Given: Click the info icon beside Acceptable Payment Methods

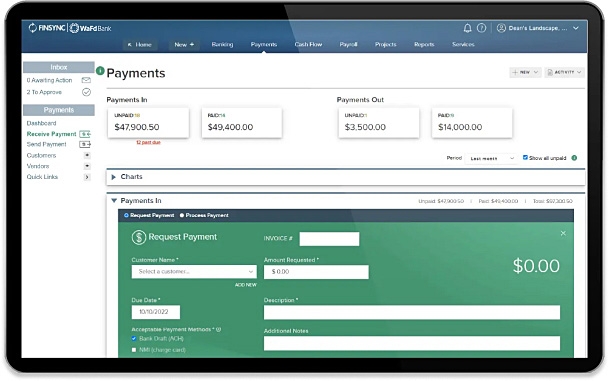Looking at the screenshot, I should click(x=218, y=329).
